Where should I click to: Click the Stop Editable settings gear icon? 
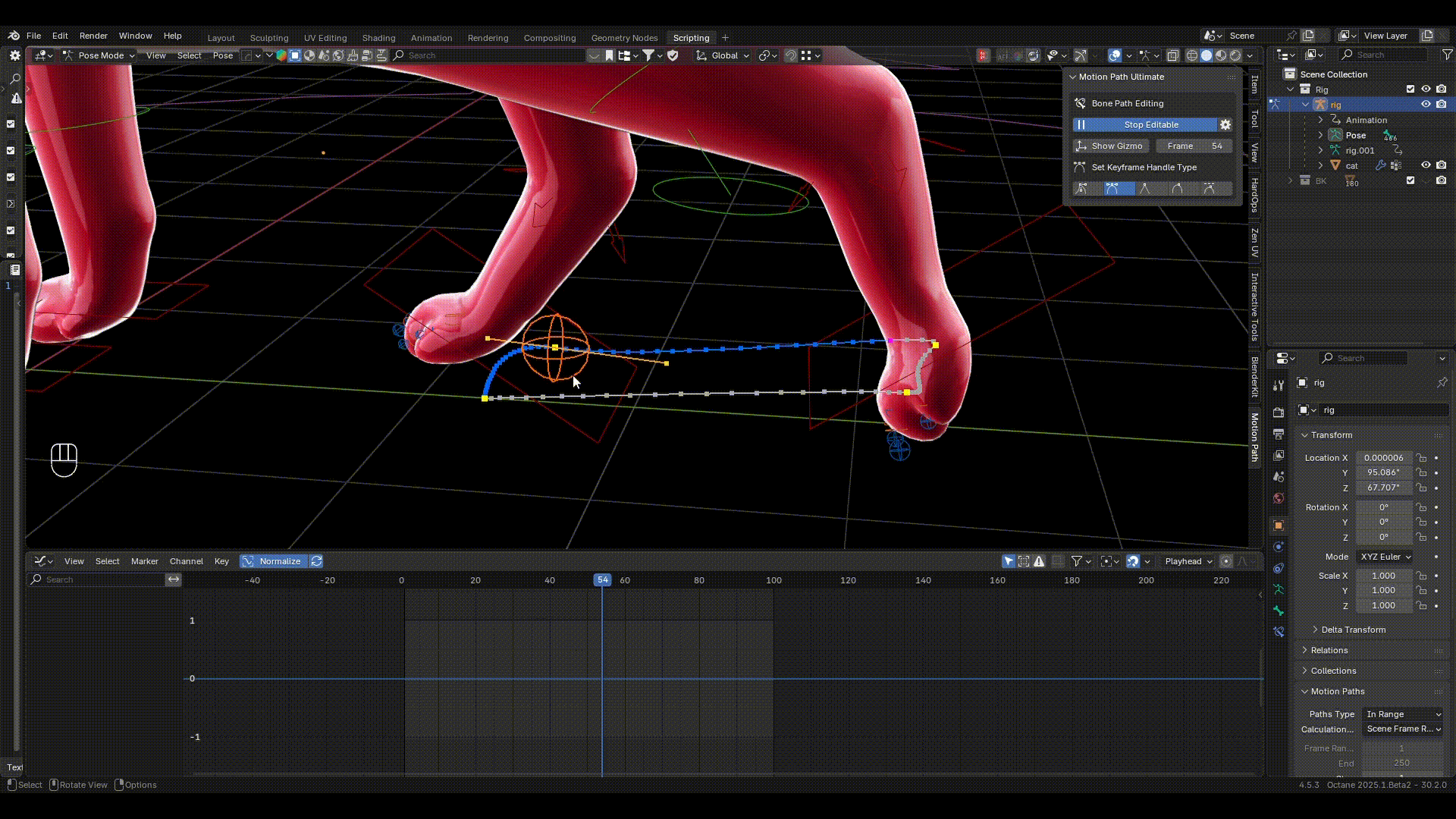point(1225,125)
